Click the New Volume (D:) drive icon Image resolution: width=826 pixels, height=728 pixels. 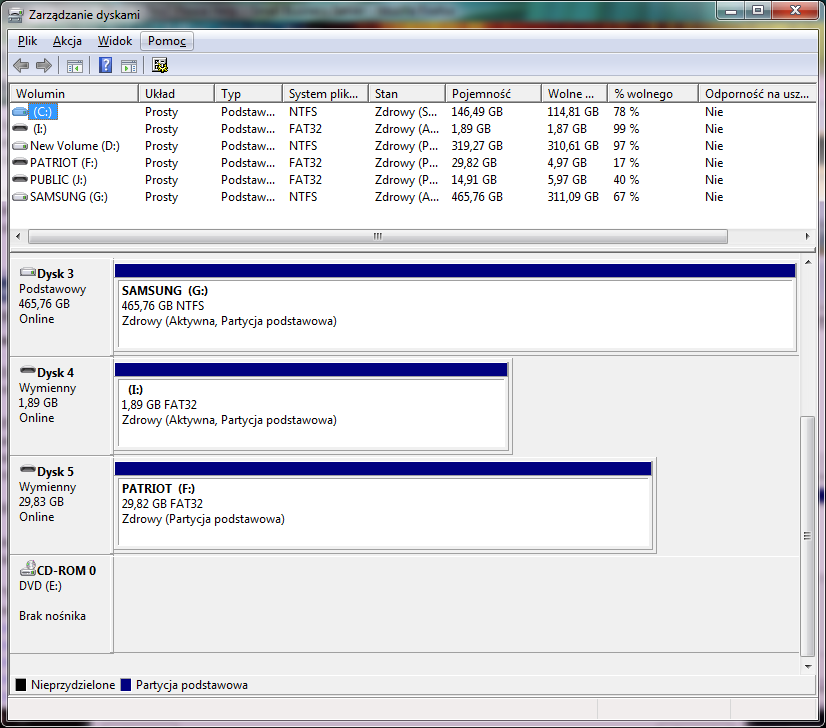click(20, 145)
